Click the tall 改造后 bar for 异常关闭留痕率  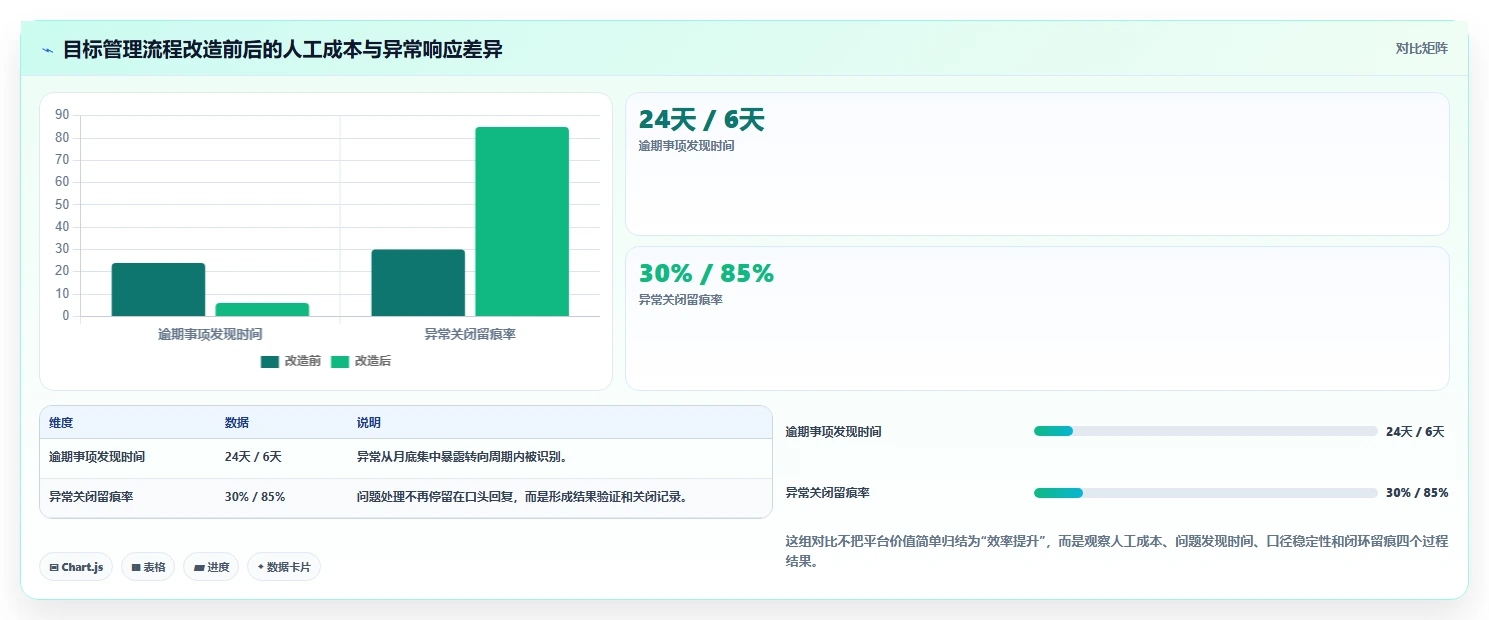point(522,222)
